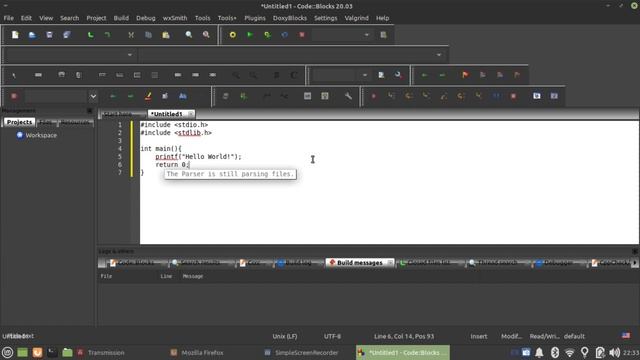The width and height of the screenshot is (640, 360).
Task: Click the Paste clipboard icon
Action: pyautogui.click(x=166, y=35)
